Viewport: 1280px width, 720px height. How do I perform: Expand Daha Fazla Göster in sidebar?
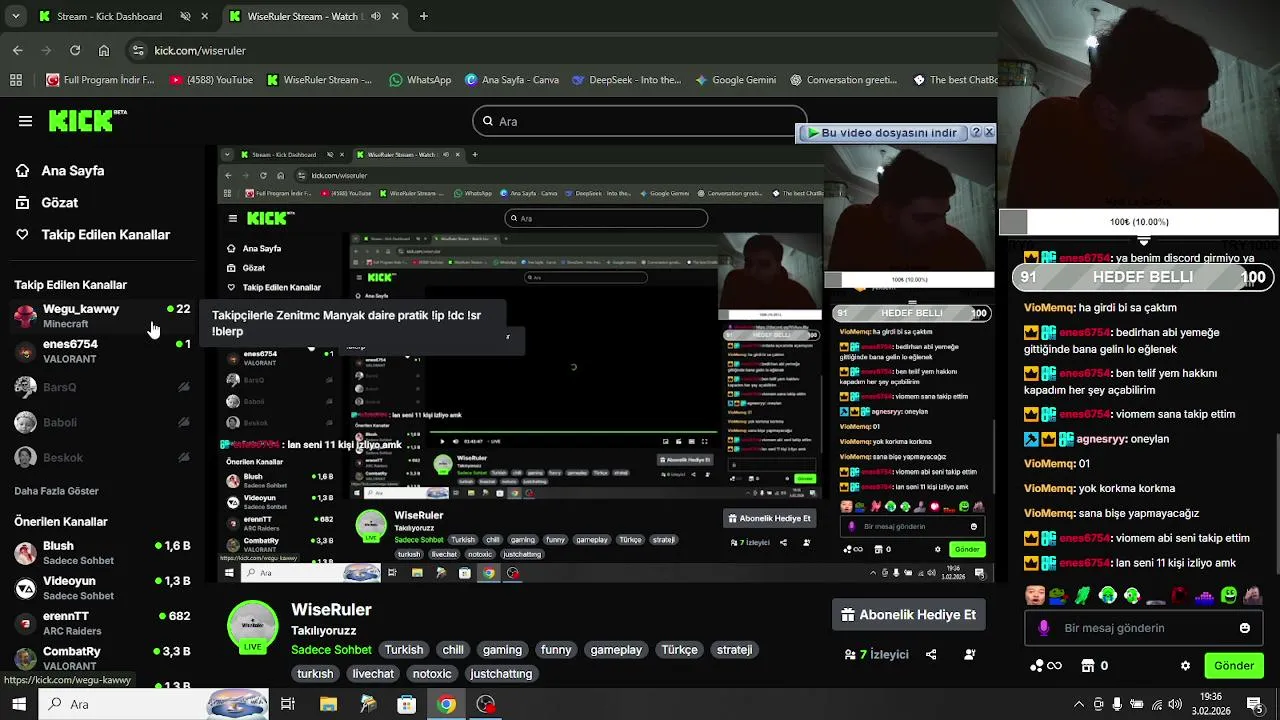point(56,491)
